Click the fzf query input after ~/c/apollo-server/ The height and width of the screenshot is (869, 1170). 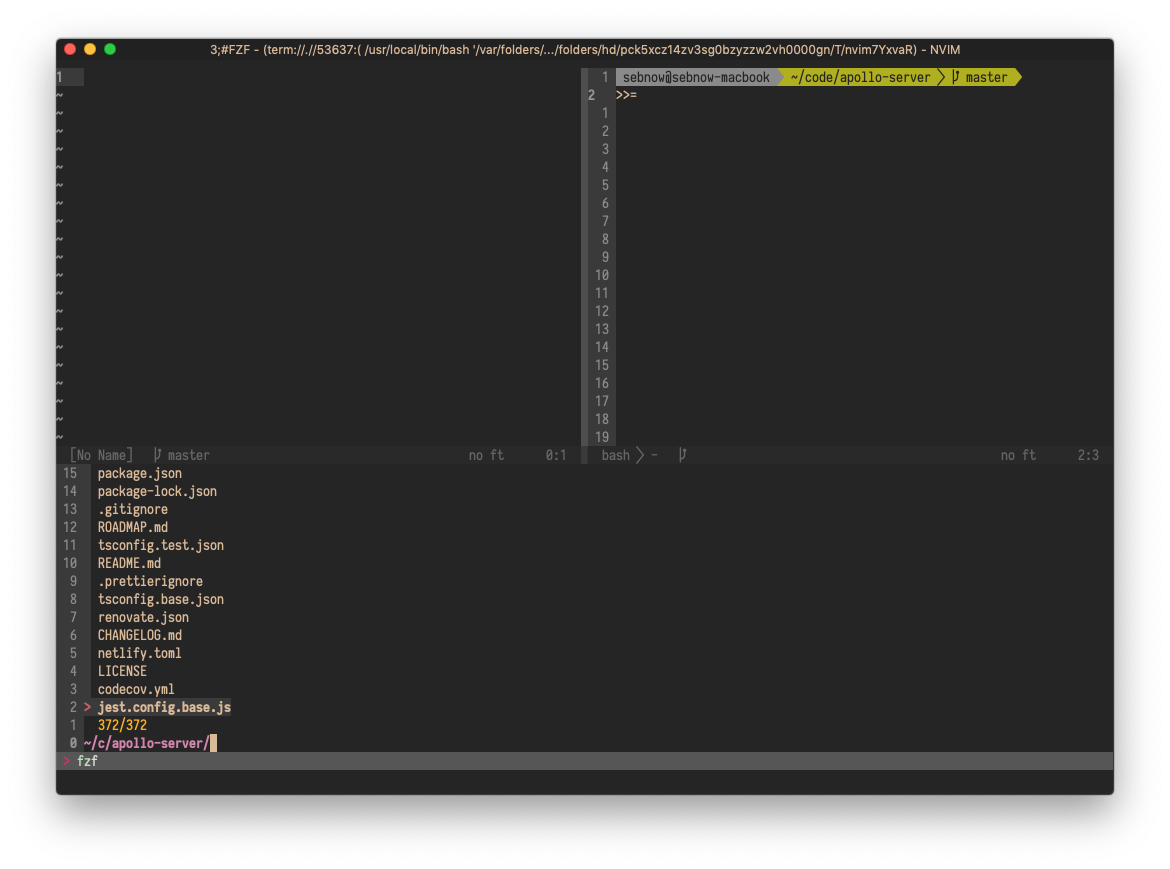[213, 743]
